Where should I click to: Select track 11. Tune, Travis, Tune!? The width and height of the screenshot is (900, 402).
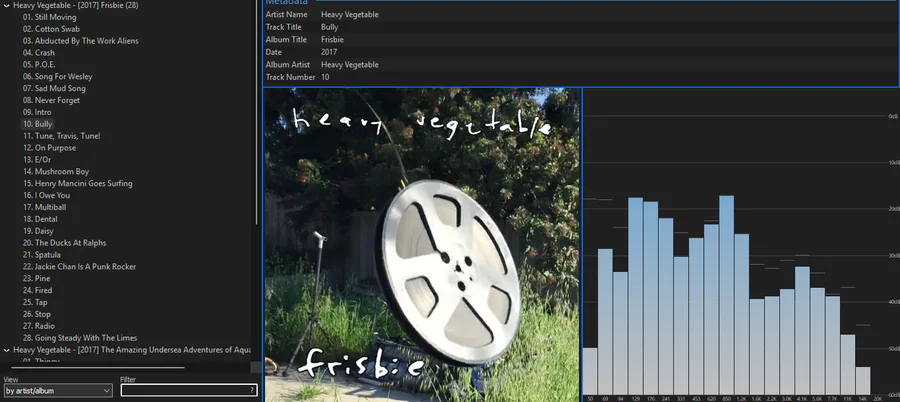pos(61,136)
